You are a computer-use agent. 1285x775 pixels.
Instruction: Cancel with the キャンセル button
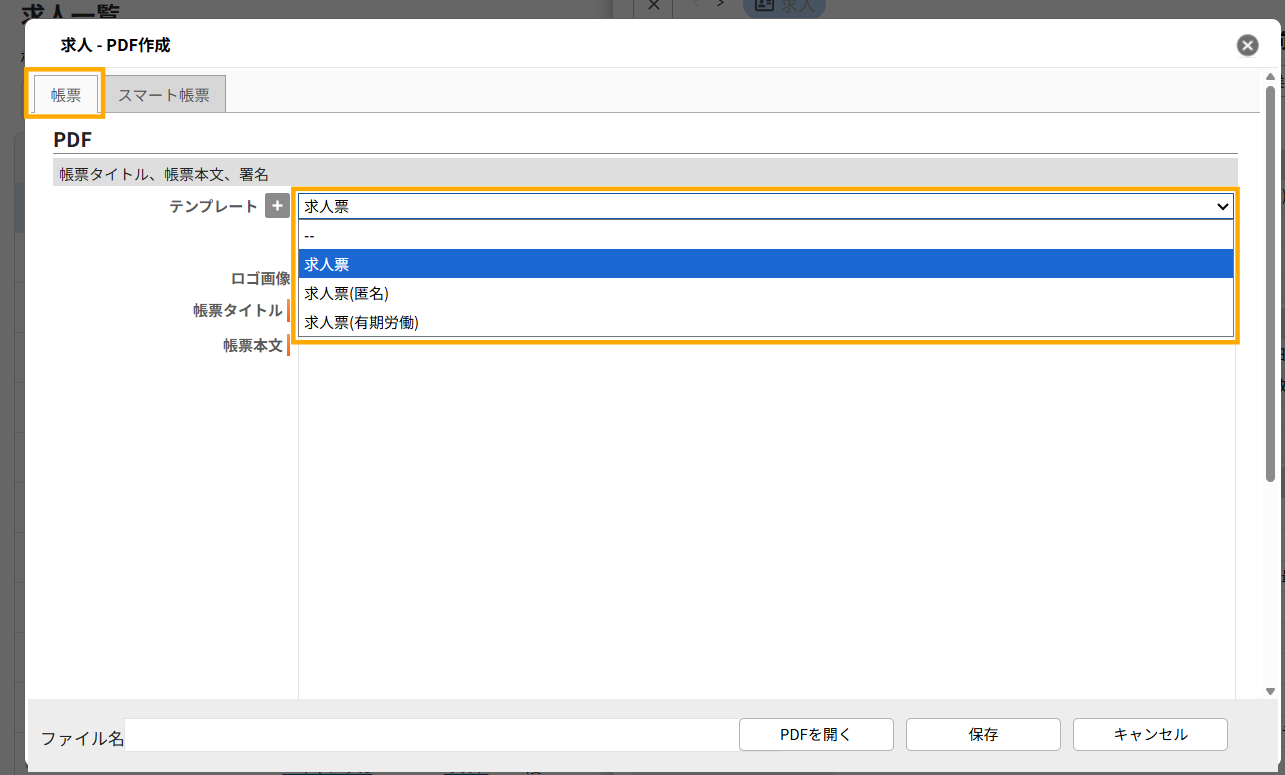[x=1150, y=734]
